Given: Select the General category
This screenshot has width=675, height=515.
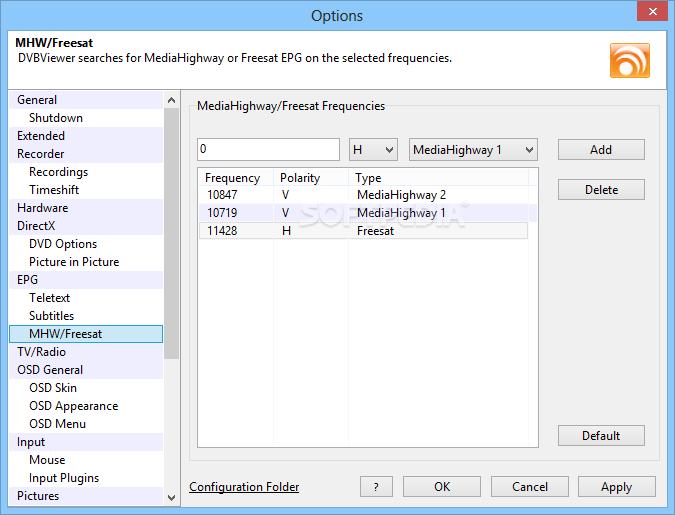Looking at the screenshot, I should [86, 100].
